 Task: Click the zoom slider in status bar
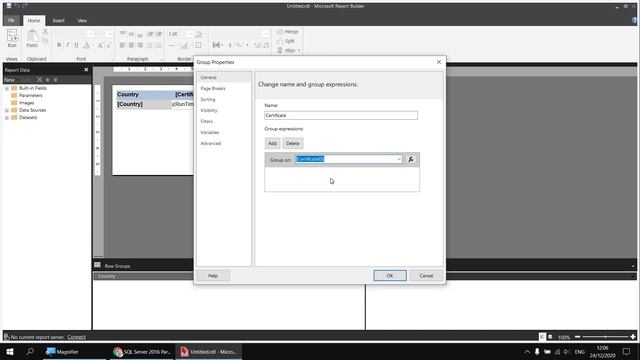pyautogui.click(x=605, y=337)
